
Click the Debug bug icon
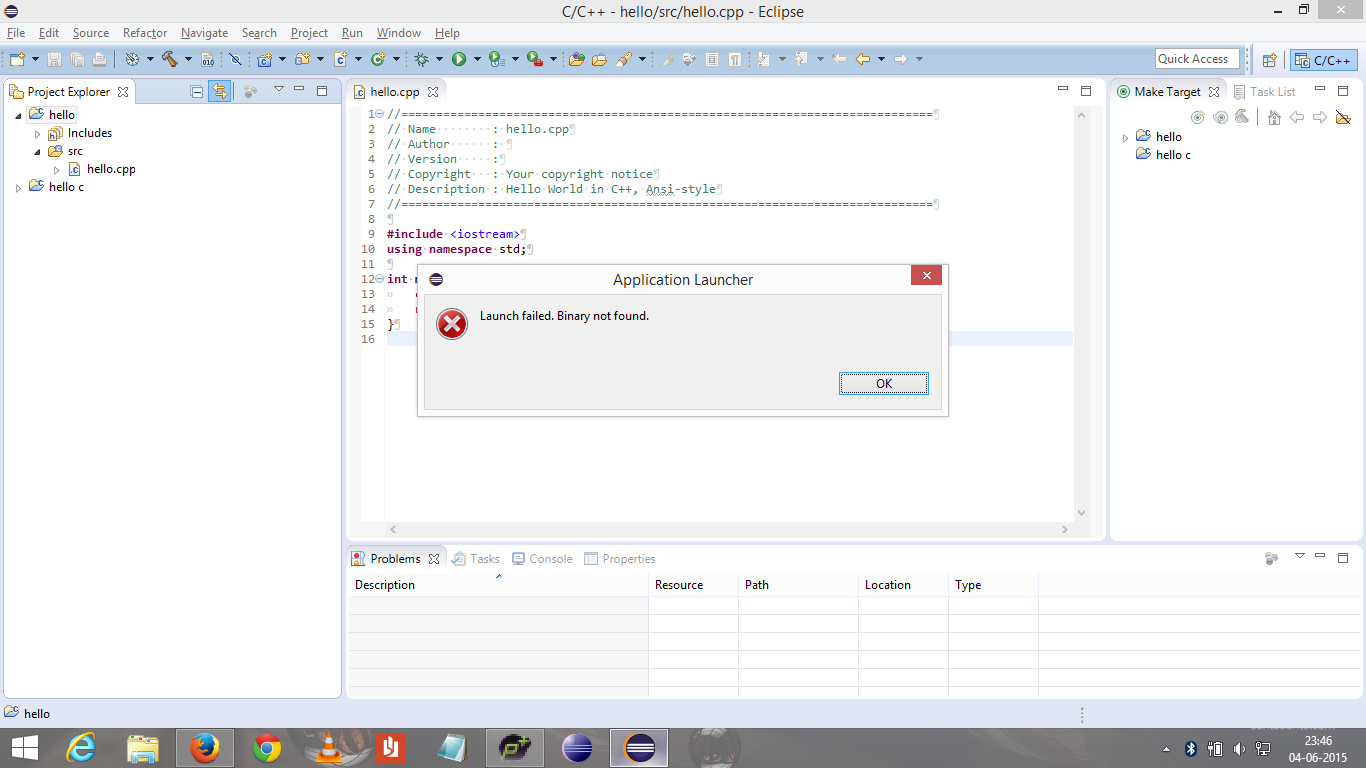point(421,60)
